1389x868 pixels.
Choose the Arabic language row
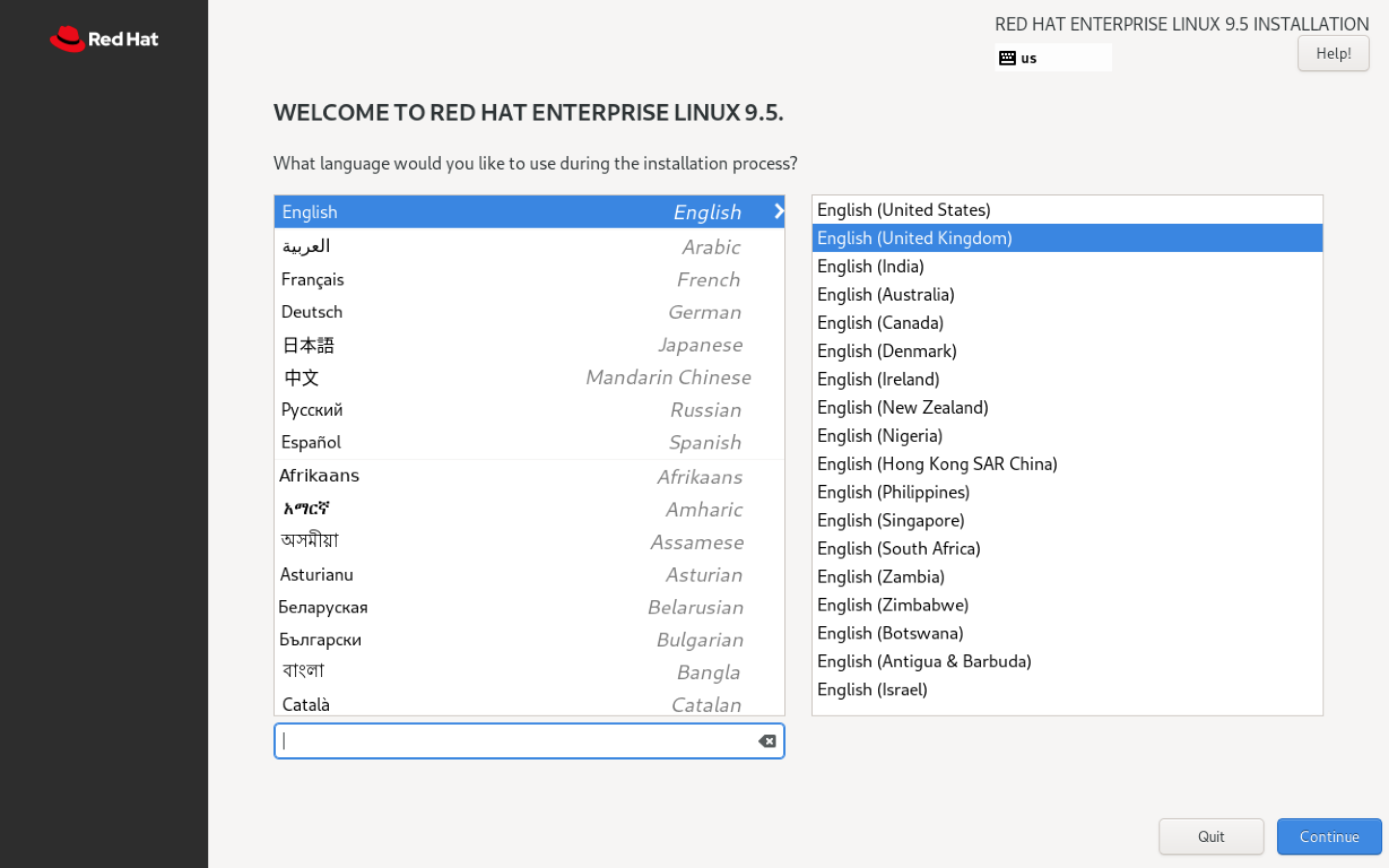coord(529,247)
